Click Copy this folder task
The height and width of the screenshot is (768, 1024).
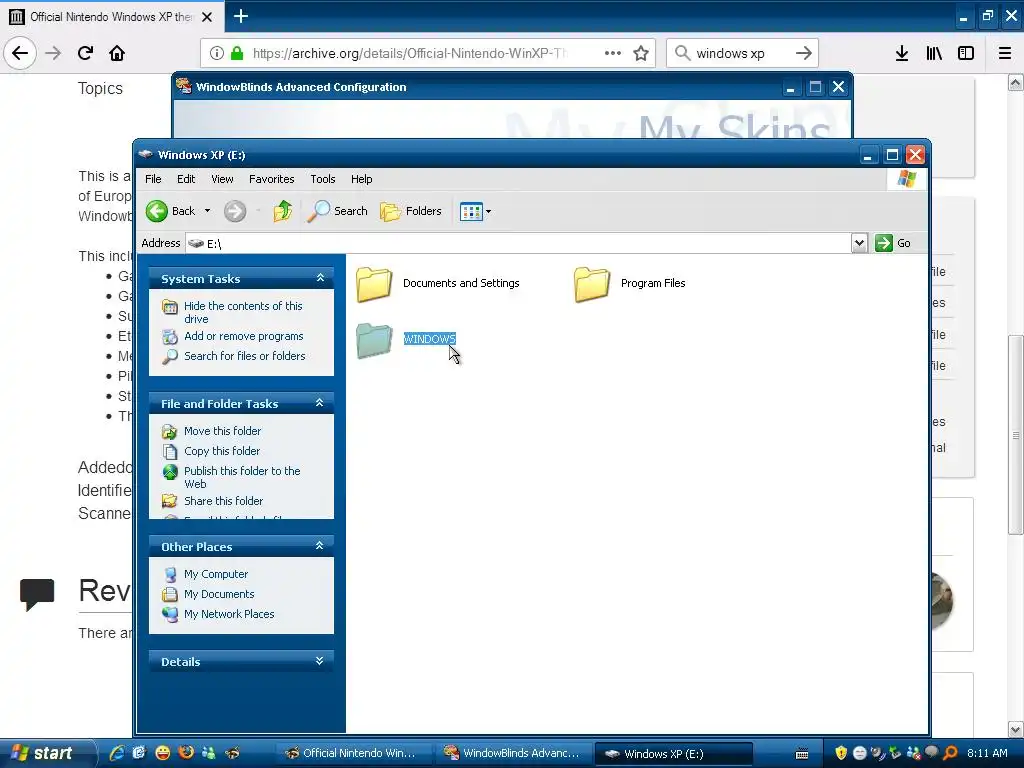[222, 451]
